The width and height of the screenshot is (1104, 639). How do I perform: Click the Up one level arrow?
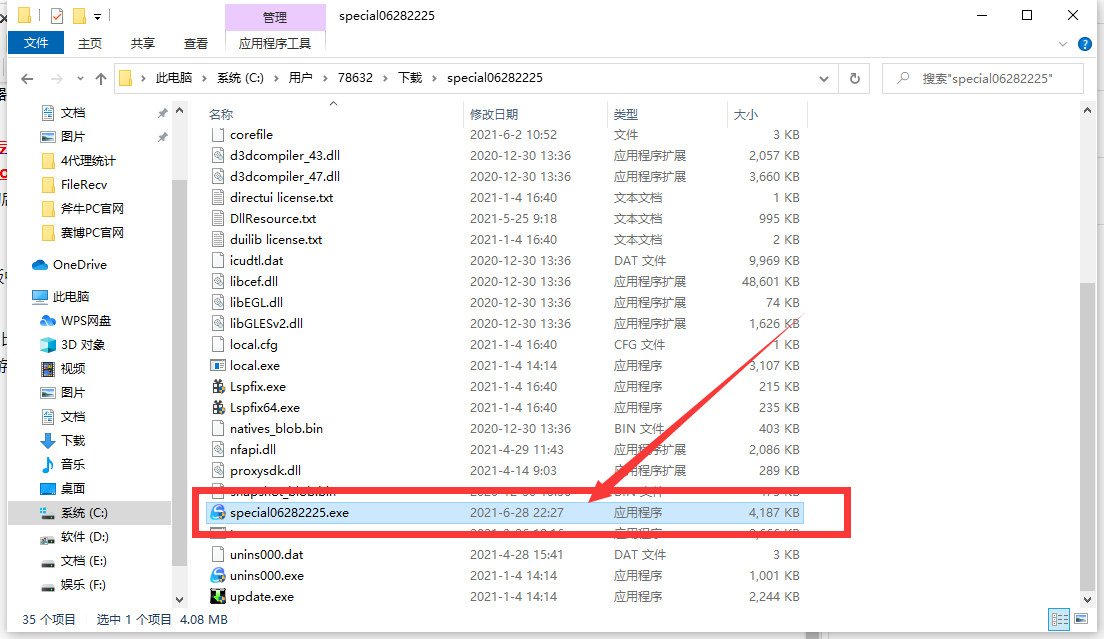click(x=100, y=78)
